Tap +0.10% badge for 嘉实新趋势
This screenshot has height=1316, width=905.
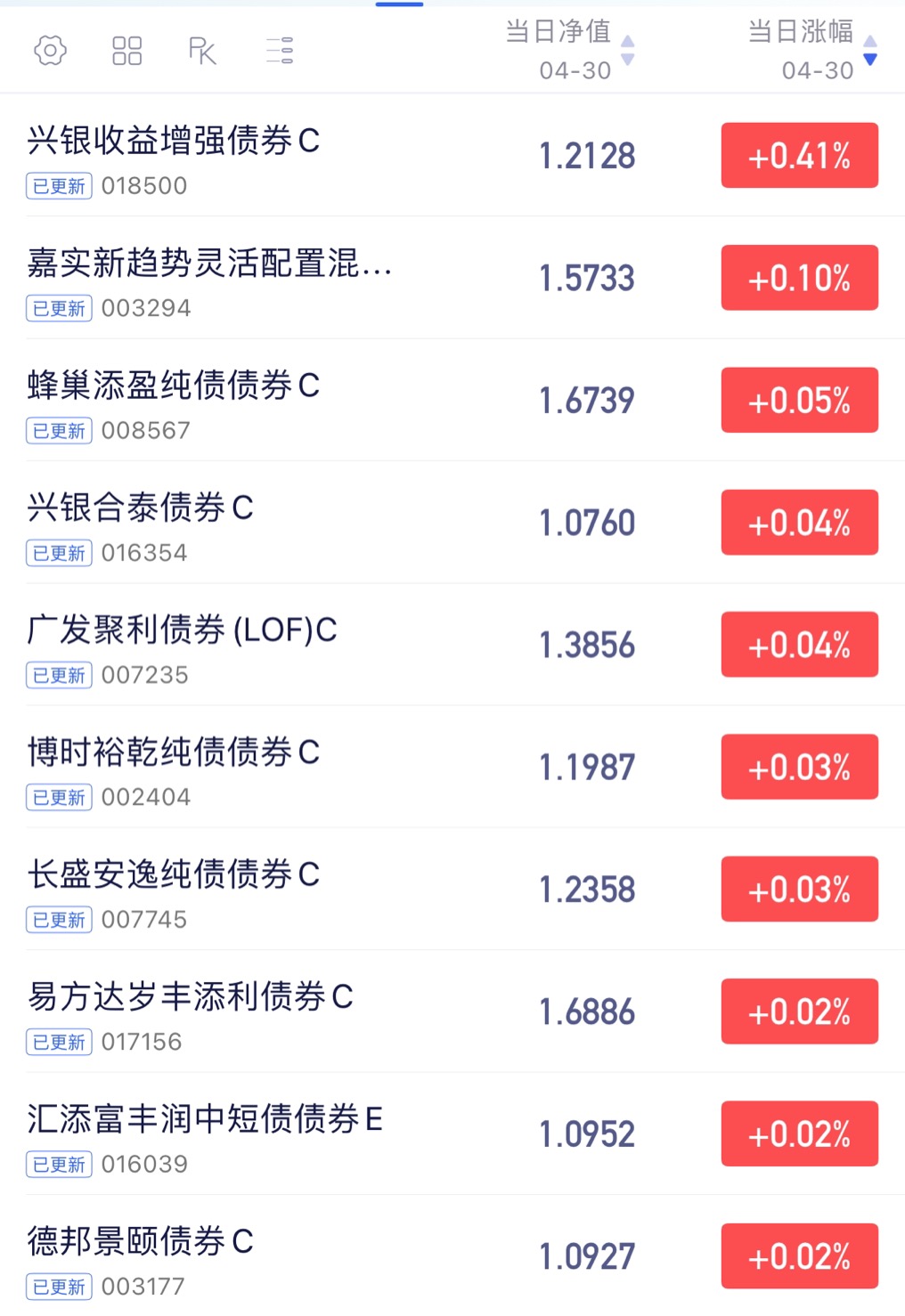800,278
